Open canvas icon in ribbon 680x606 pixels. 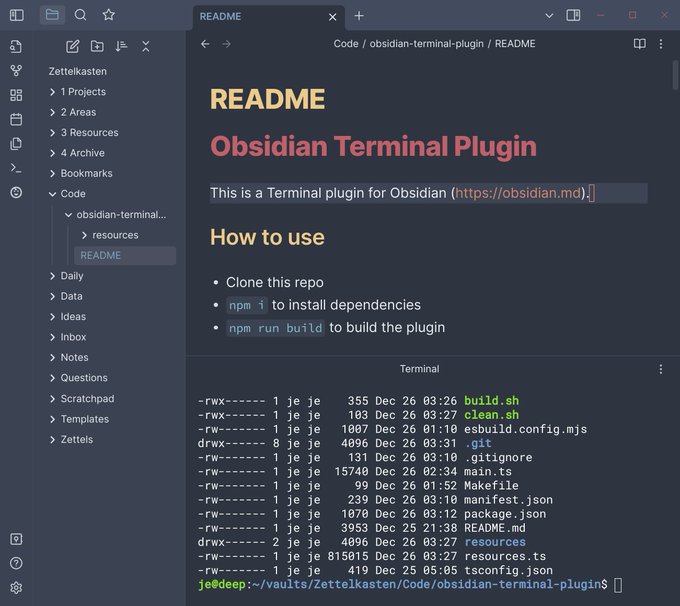point(16,95)
